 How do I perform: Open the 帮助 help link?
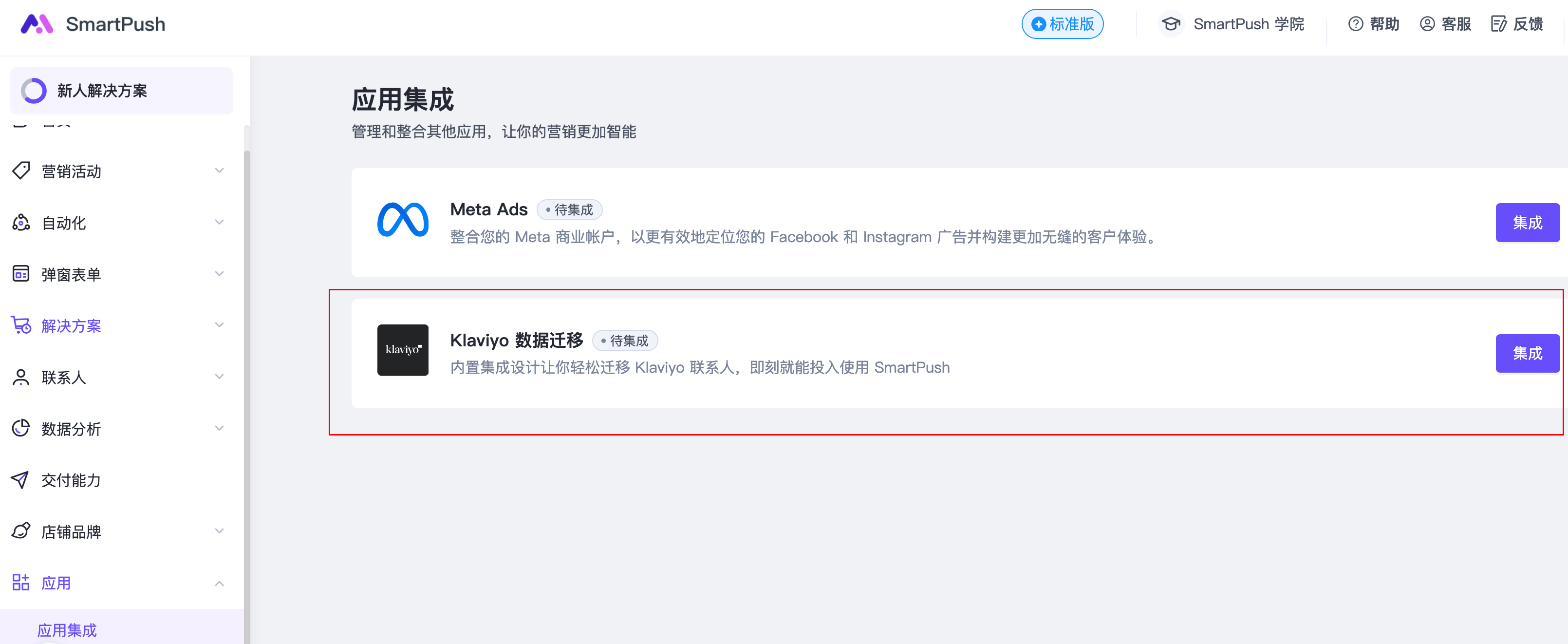pos(1374,24)
